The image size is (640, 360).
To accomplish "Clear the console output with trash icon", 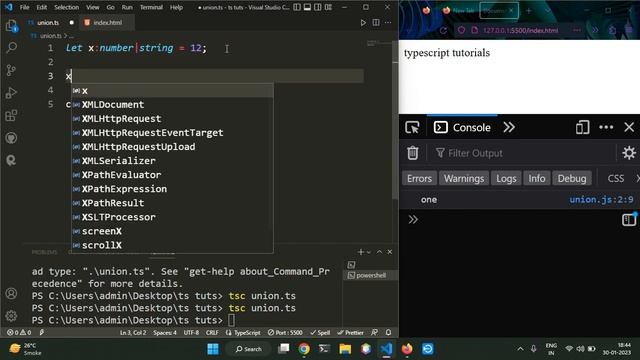I will point(413,153).
